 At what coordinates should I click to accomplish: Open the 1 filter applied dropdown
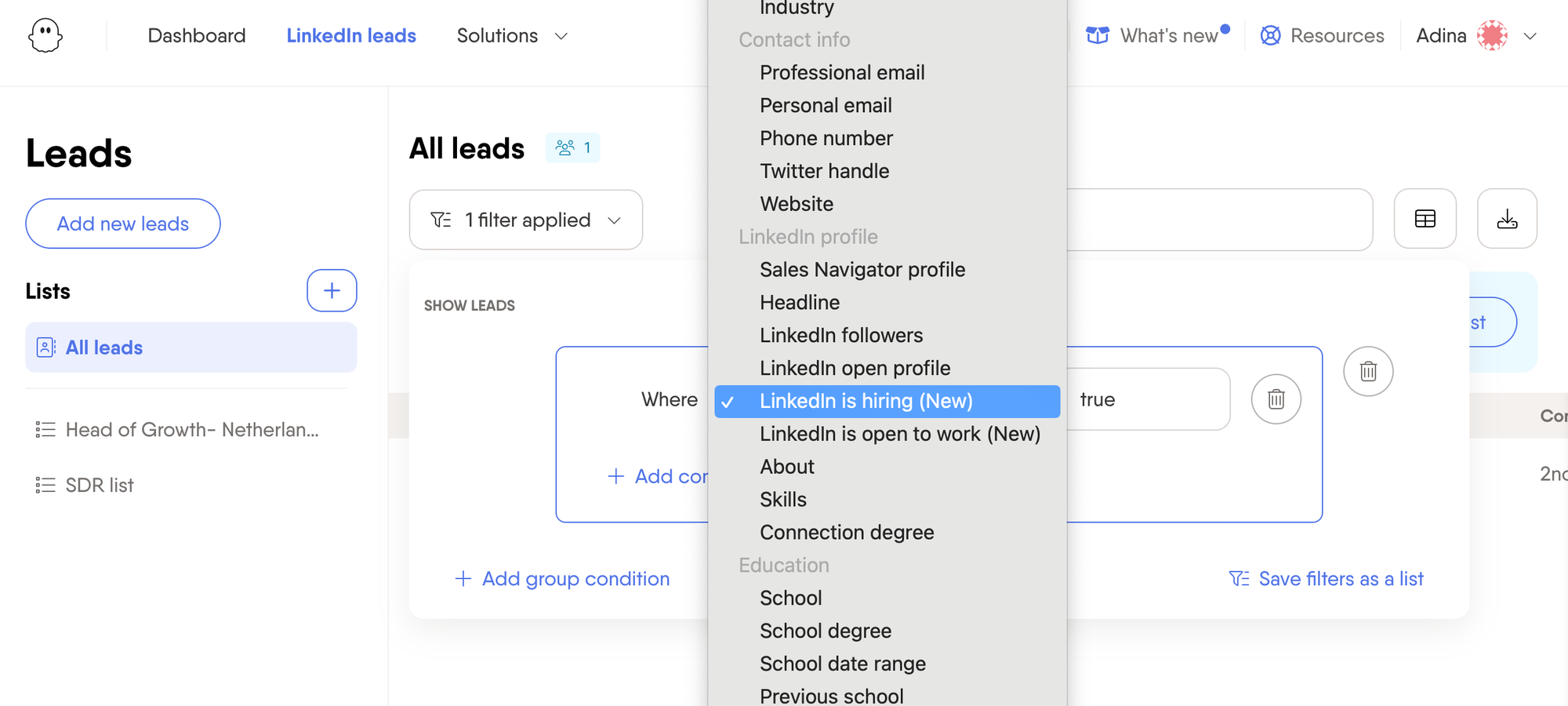[x=525, y=220]
